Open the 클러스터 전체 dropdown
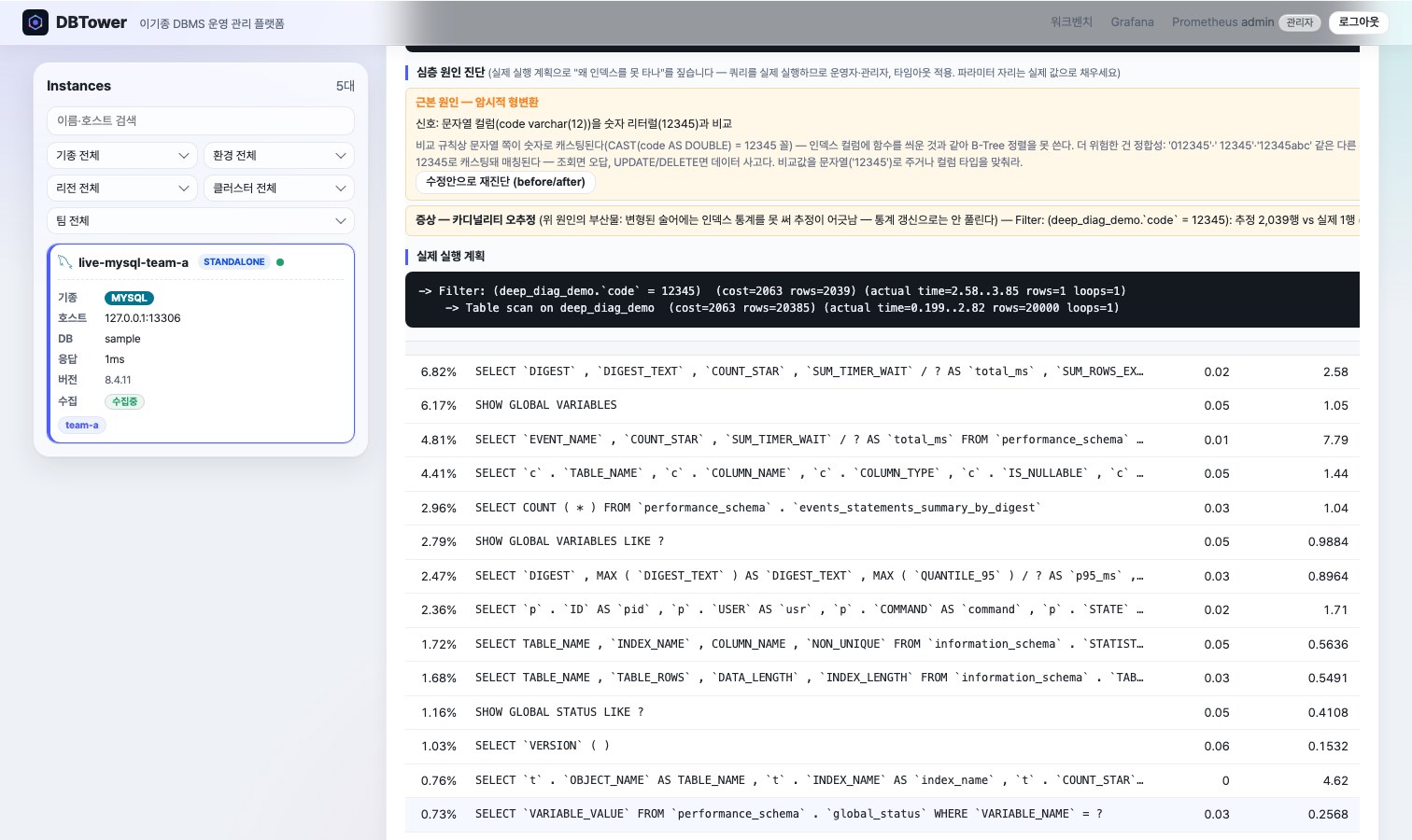Viewport: 1412px width, 840px height. 279,188
